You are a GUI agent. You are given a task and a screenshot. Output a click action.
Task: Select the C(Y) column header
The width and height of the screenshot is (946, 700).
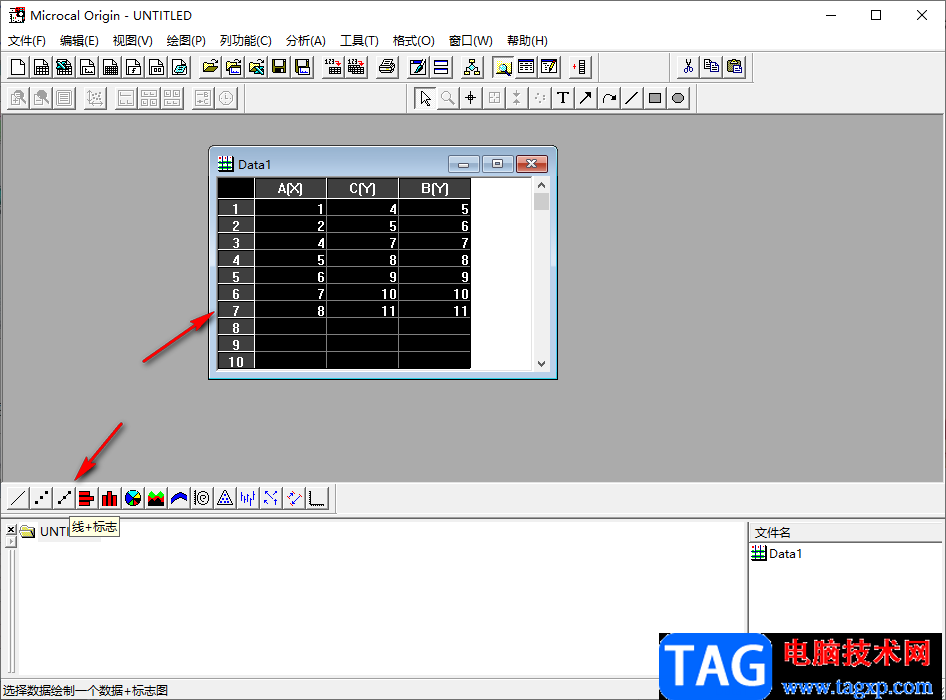(363, 188)
